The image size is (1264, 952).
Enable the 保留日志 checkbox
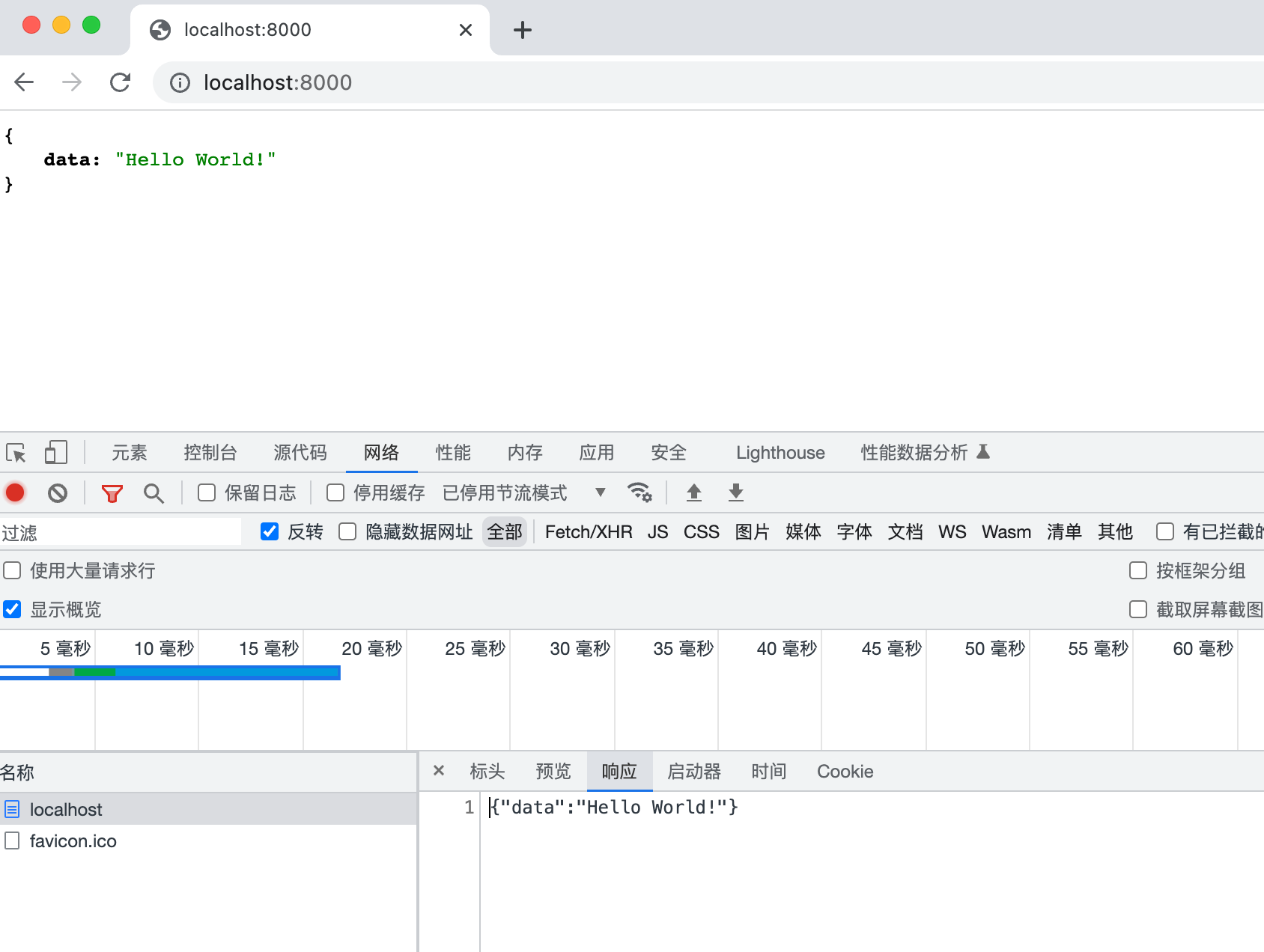(x=207, y=492)
